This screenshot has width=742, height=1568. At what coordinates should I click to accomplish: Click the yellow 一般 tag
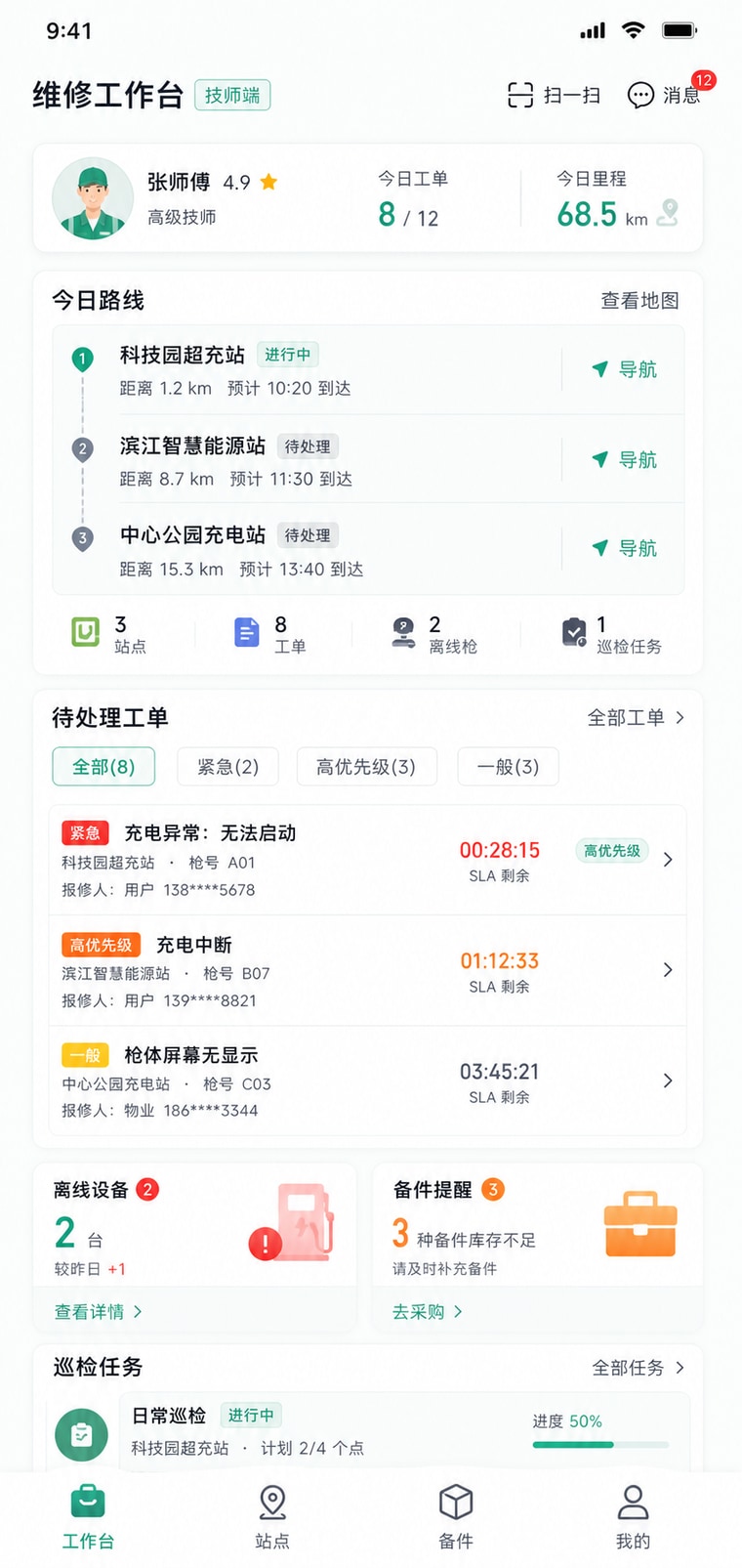click(x=85, y=1055)
